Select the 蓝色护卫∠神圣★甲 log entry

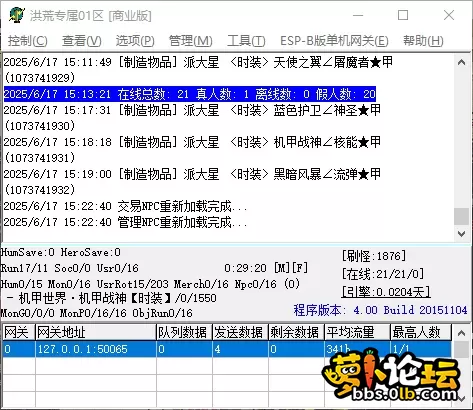[192, 110]
